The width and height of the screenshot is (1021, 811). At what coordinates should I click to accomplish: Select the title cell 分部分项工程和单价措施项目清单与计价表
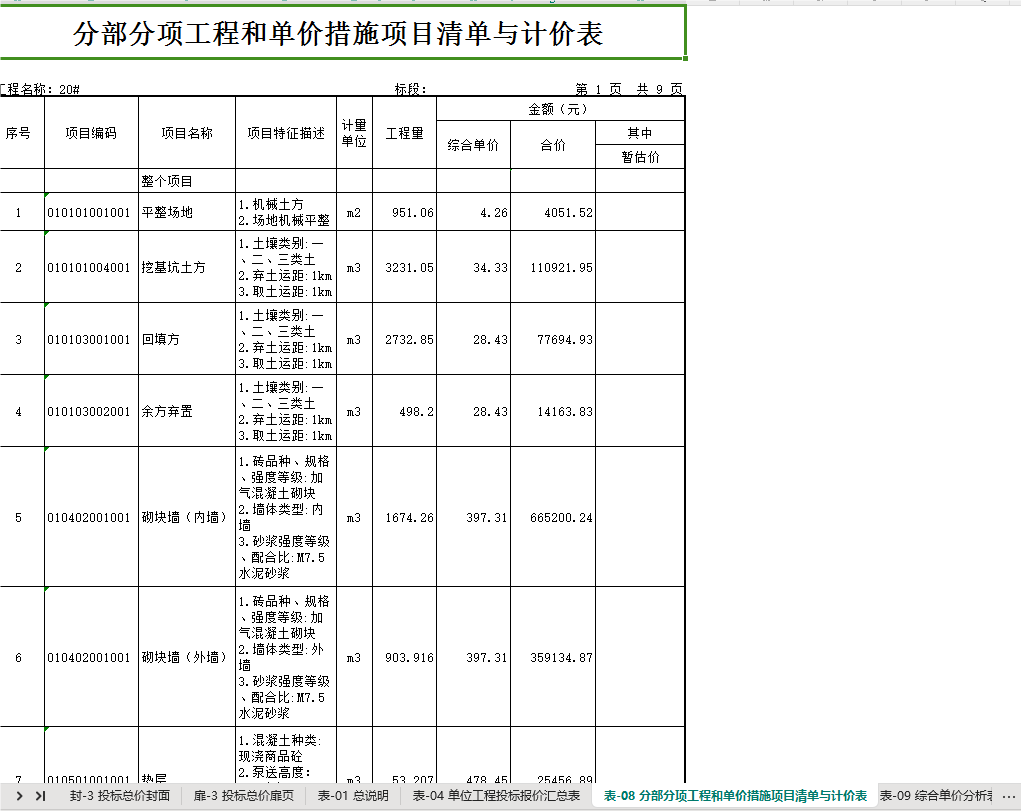[342, 33]
